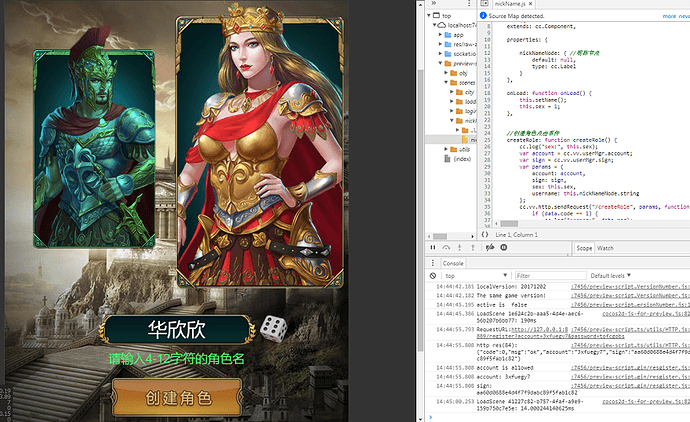
Task: Click the pretty print braces icon
Action: pyautogui.click(x=485, y=235)
